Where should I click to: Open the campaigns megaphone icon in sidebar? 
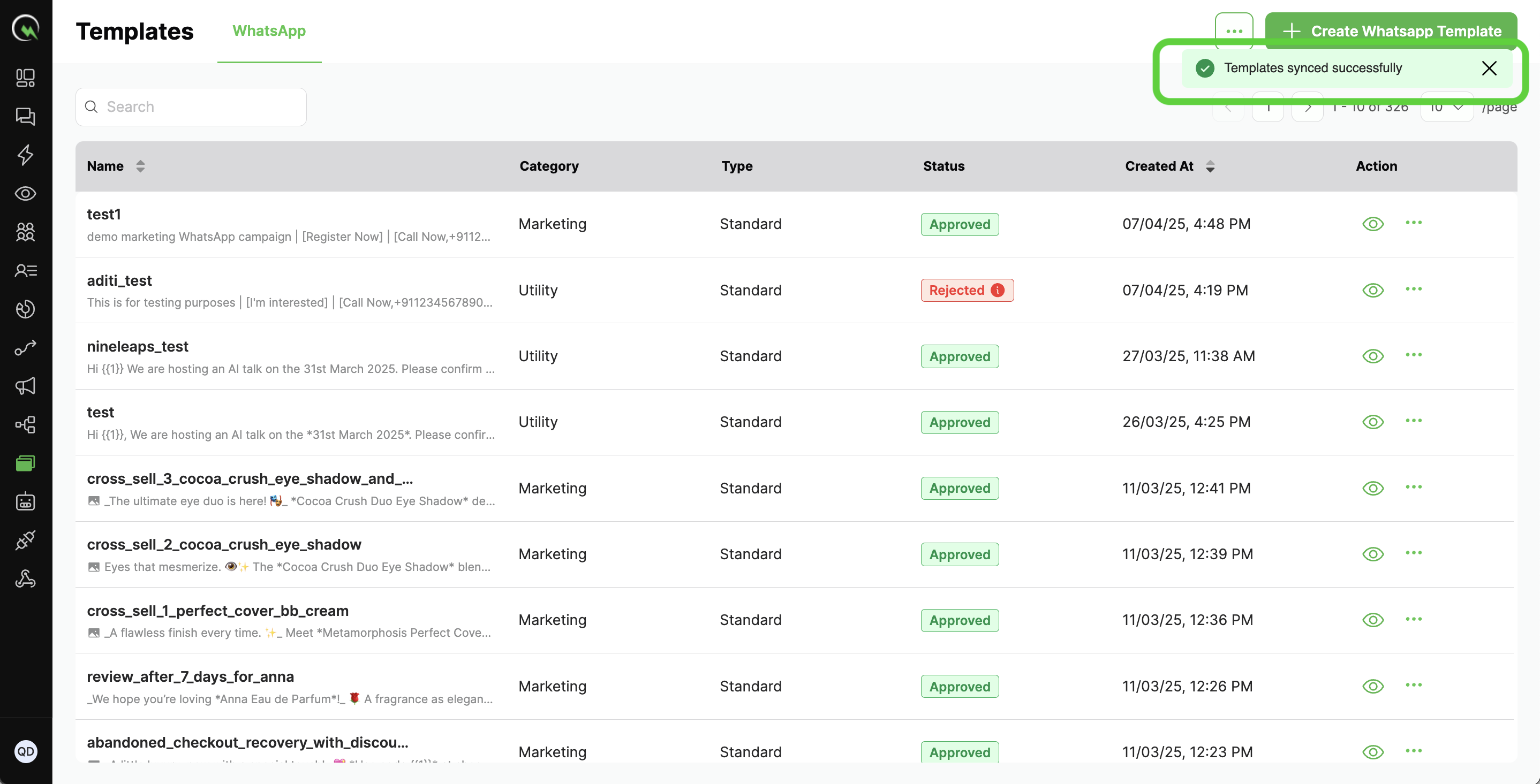click(x=25, y=386)
